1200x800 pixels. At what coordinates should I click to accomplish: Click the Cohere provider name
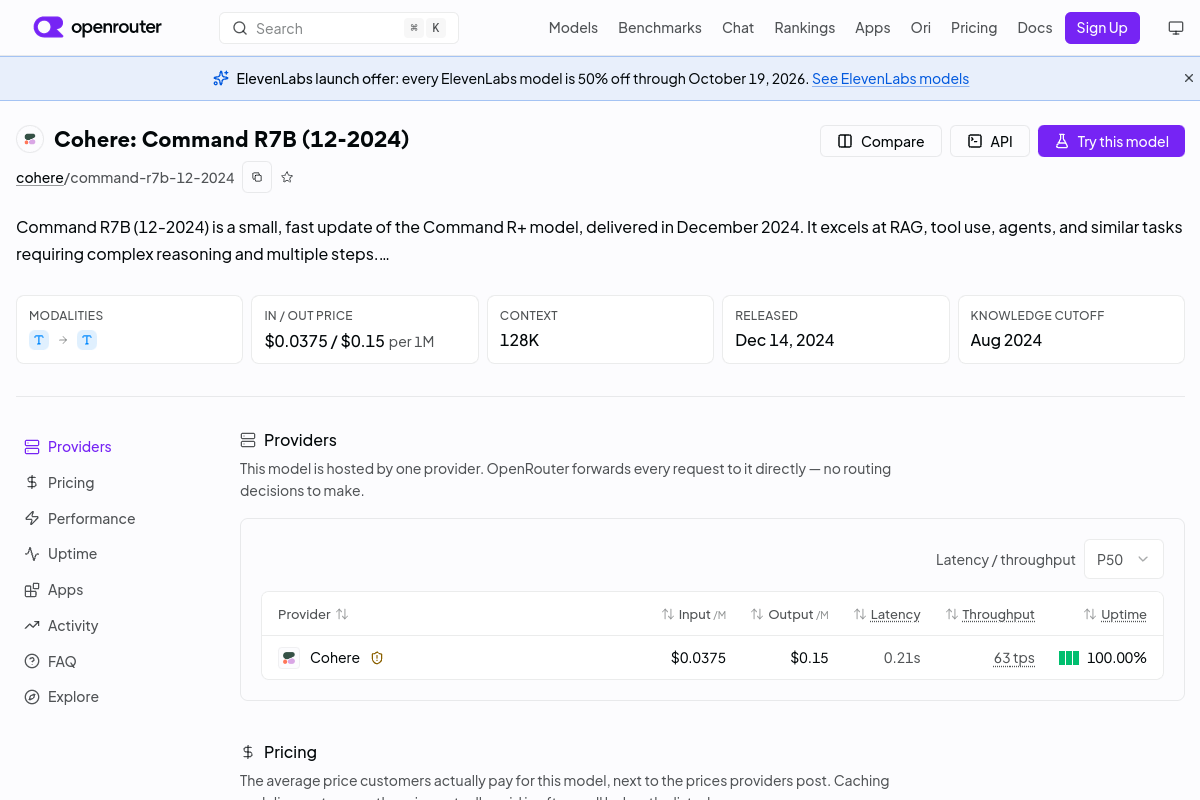pyautogui.click(x=335, y=658)
